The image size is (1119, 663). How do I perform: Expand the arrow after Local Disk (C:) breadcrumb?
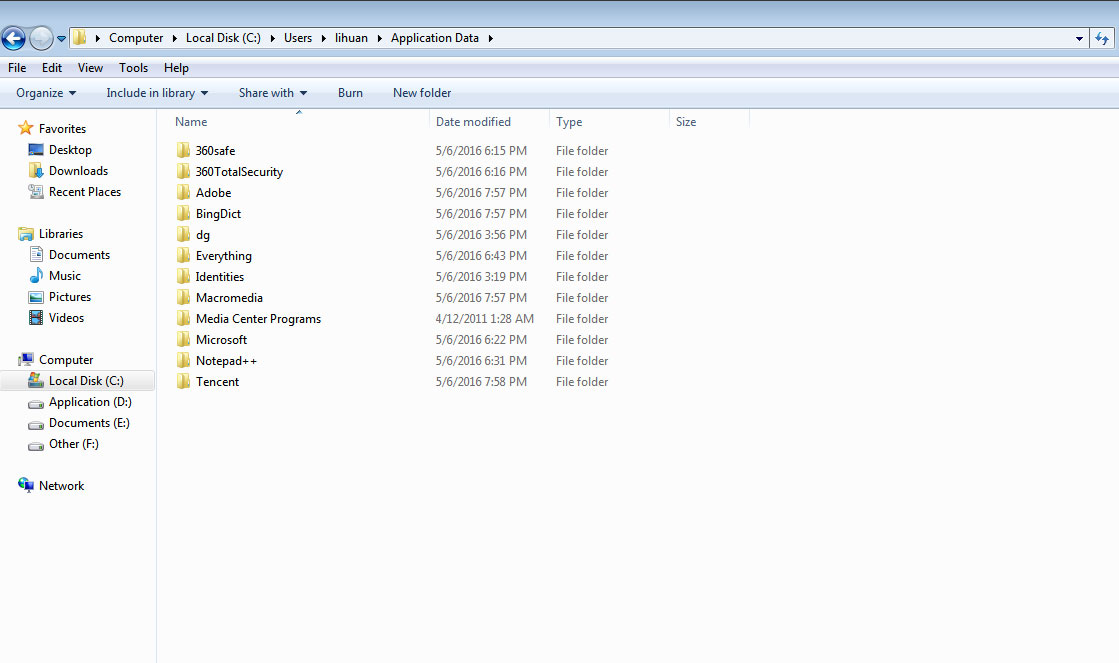(273, 39)
